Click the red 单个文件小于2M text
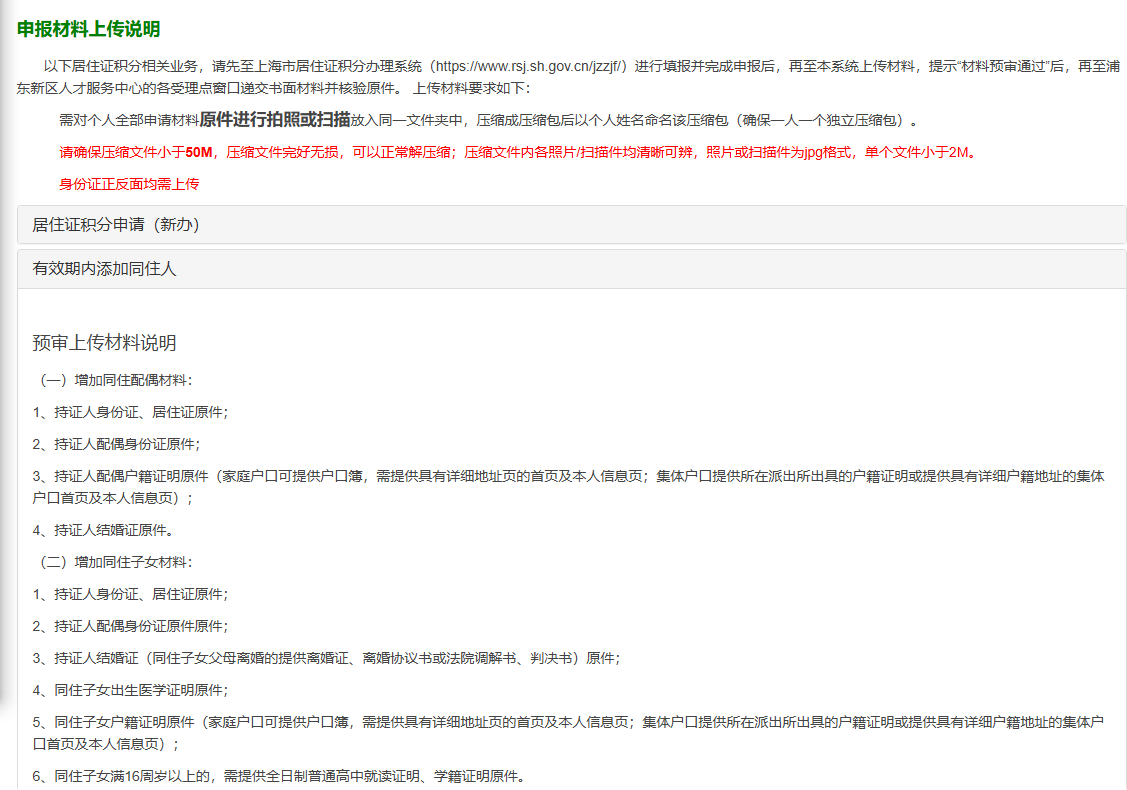 tap(917, 153)
